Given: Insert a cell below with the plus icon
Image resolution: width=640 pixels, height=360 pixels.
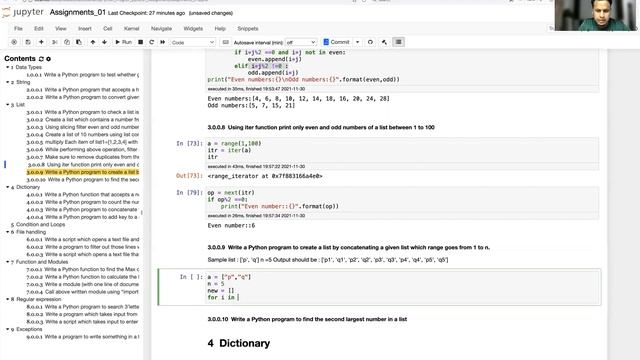Looking at the screenshot, I should click(x=41, y=42).
